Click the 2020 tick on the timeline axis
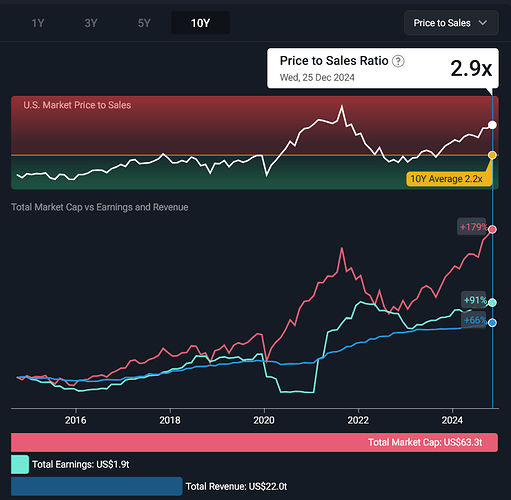The width and height of the screenshot is (511, 500). 264,420
